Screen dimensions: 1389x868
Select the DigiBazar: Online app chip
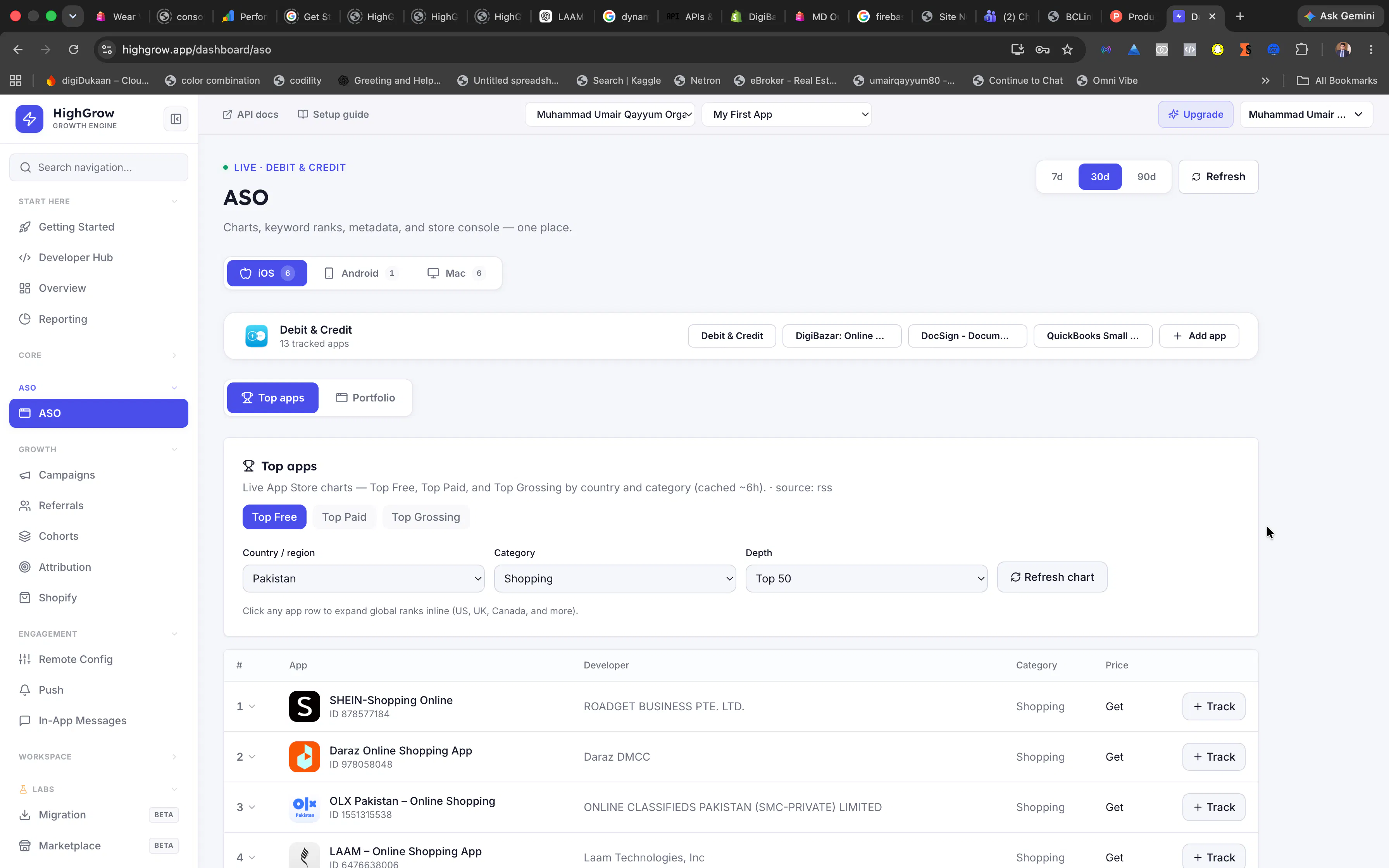(841, 336)
